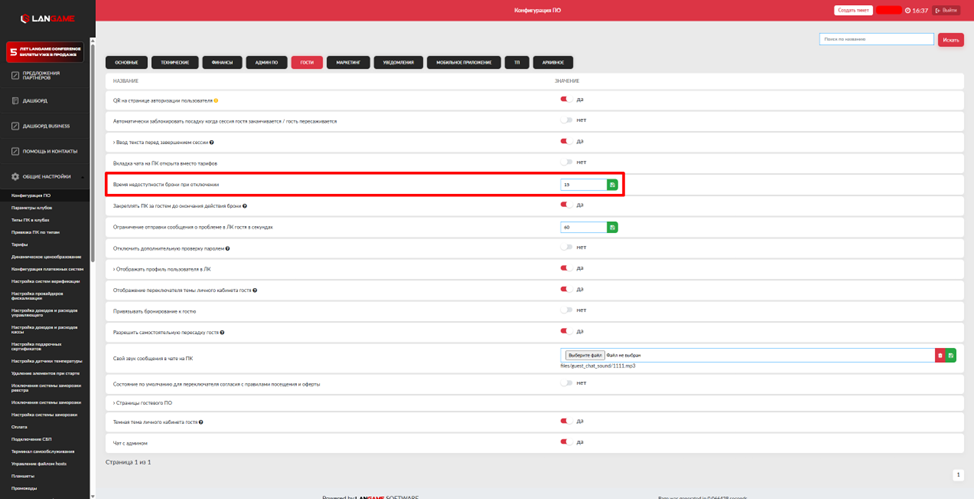Expand 'Страницы гостевого ПО' section

(x=142, y=403)
